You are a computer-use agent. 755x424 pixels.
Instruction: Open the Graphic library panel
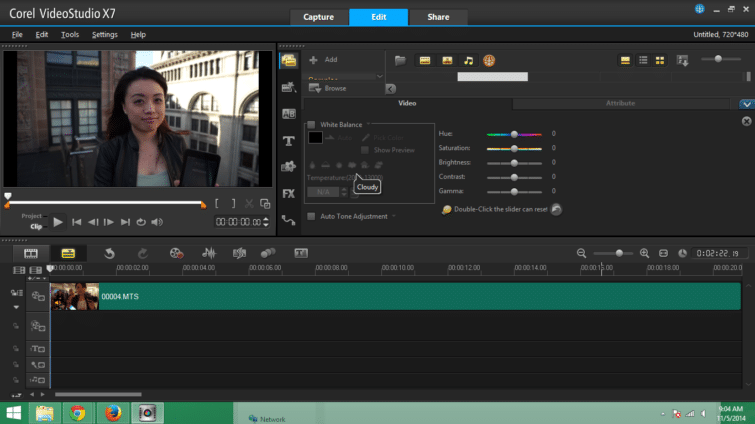[289, 167]
